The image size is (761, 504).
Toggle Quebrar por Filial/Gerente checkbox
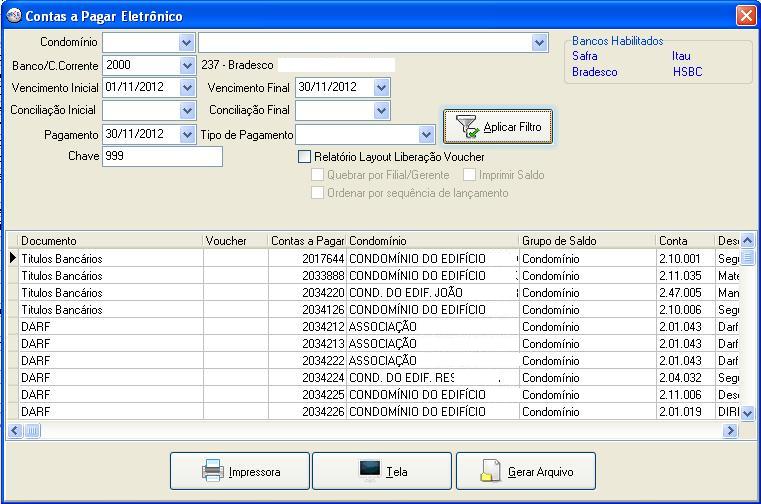318,175
